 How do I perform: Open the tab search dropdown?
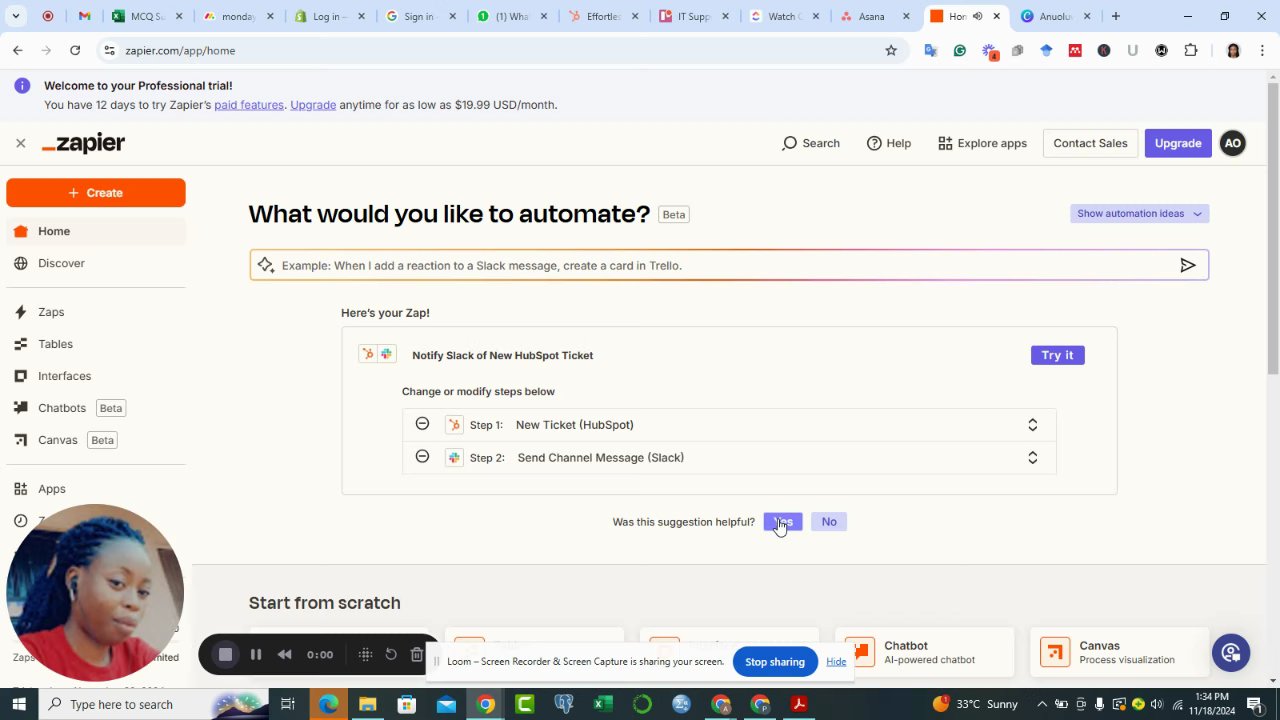tap(17, 16)
